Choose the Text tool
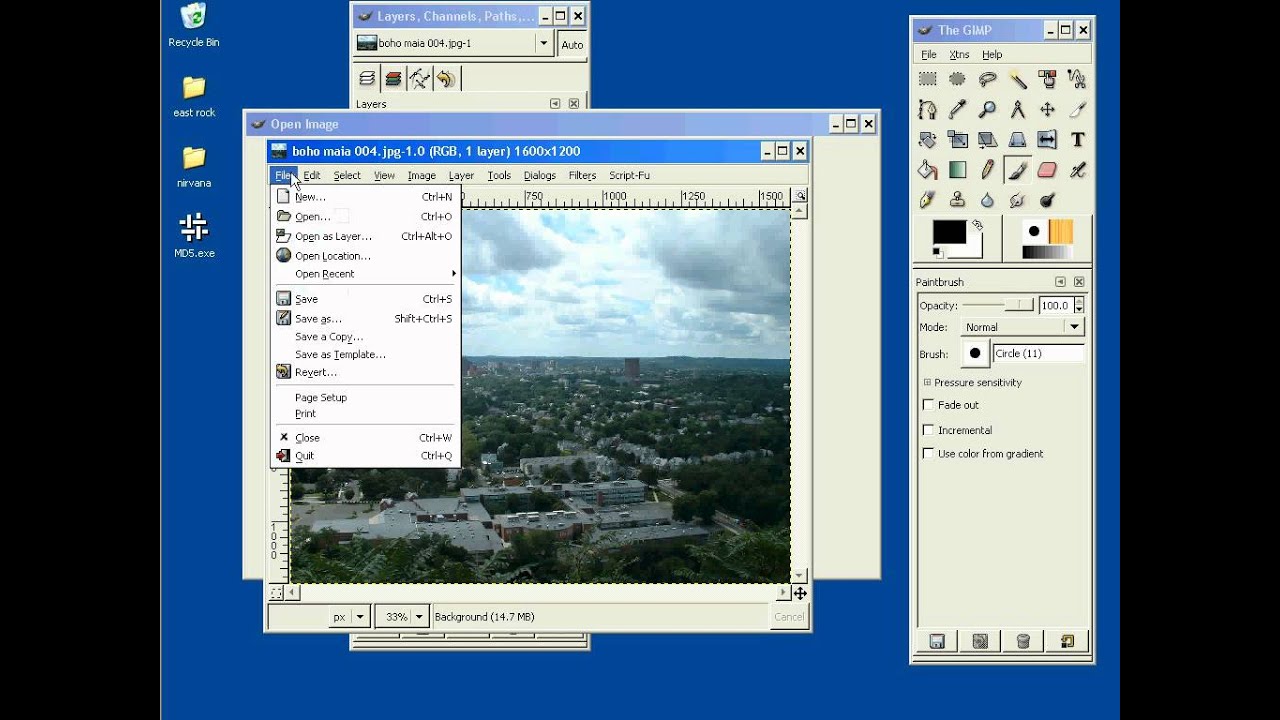Image resolution: width=1280 pixels, height=720 pixels. (x=1078, y=140)
